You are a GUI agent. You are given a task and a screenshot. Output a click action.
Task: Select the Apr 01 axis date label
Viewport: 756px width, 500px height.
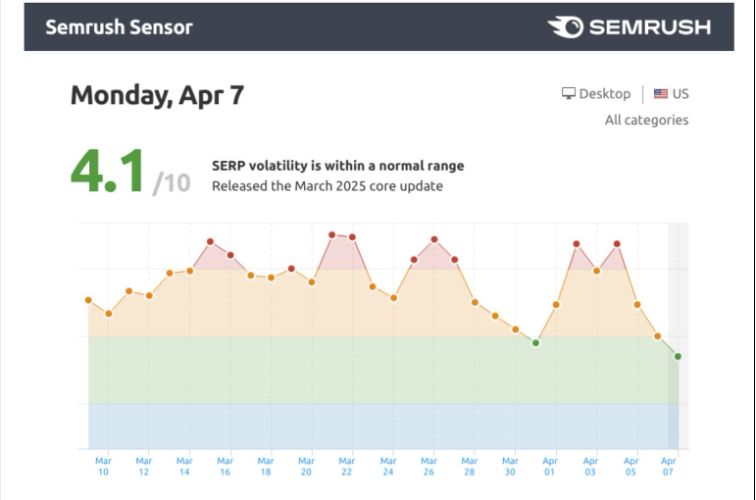(x=550, y=466)
